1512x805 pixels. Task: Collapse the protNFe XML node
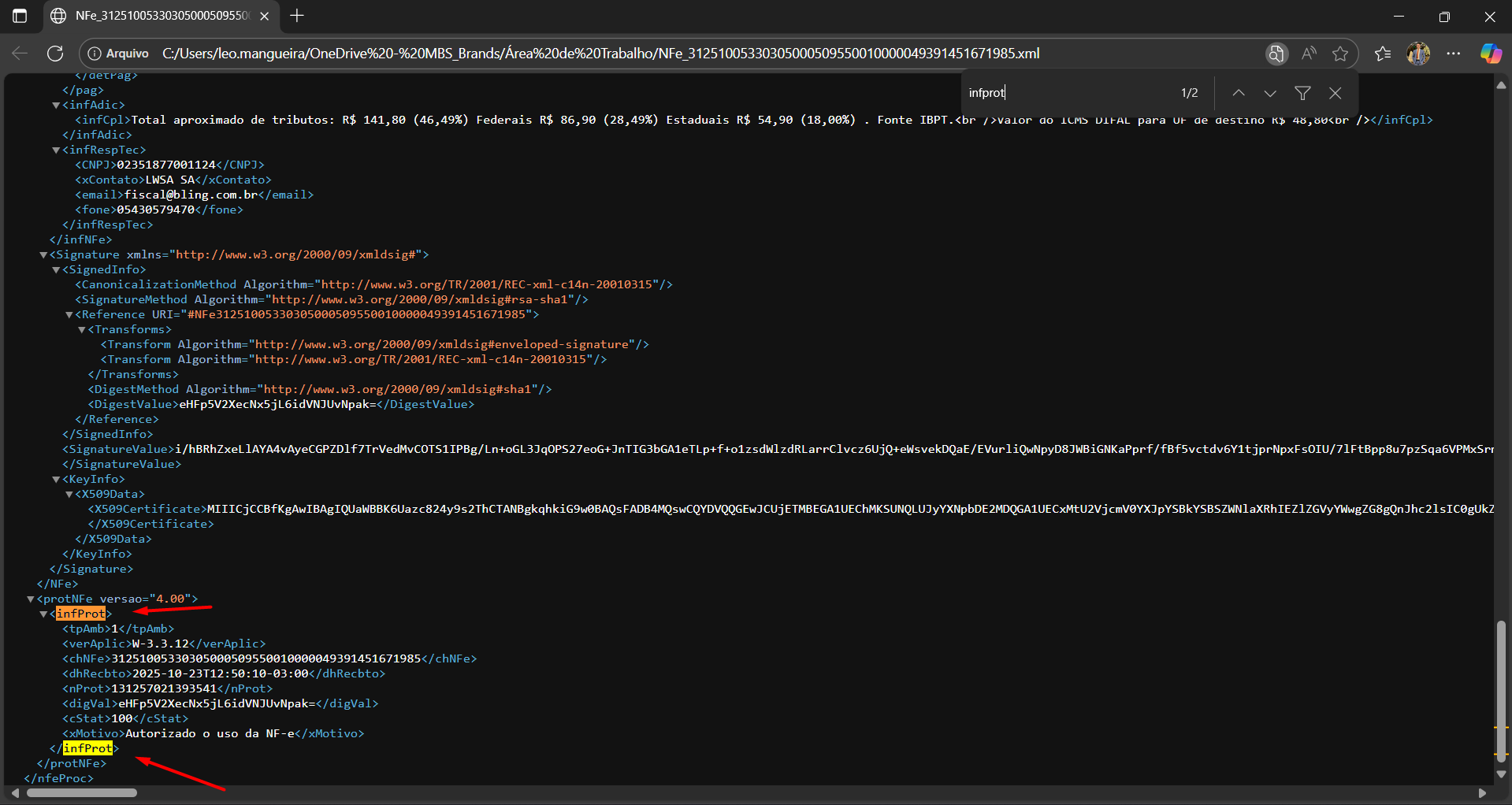31,599
